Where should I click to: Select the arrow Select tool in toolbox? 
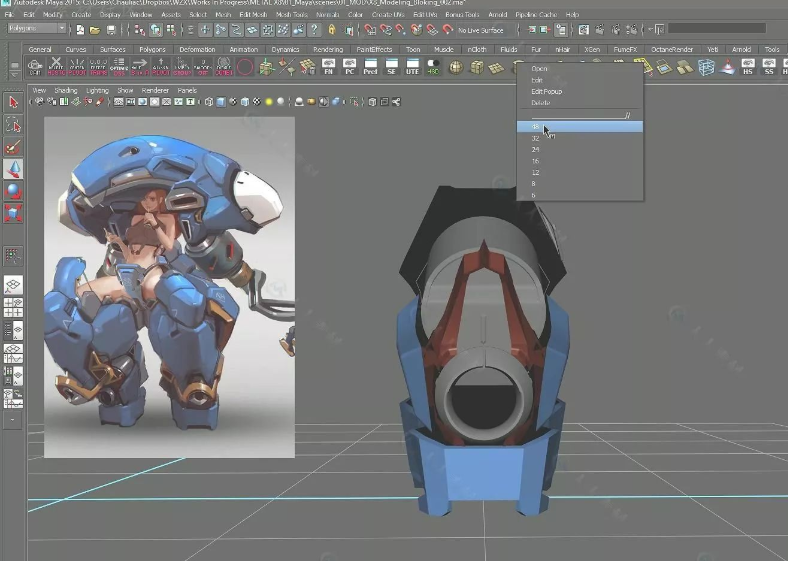(13, 101)
